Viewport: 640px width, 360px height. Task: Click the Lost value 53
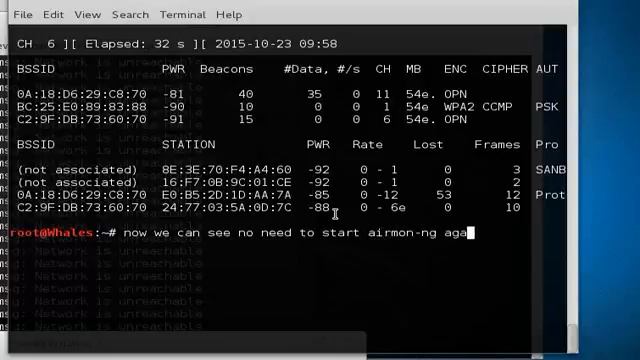[444, 195]
